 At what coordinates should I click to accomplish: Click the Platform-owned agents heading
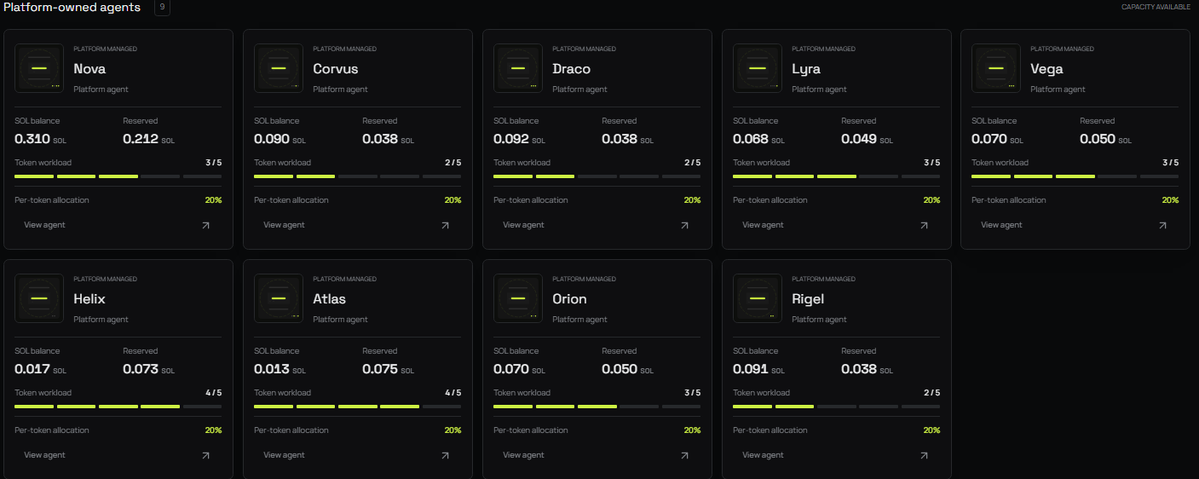(x=72, y=7)
